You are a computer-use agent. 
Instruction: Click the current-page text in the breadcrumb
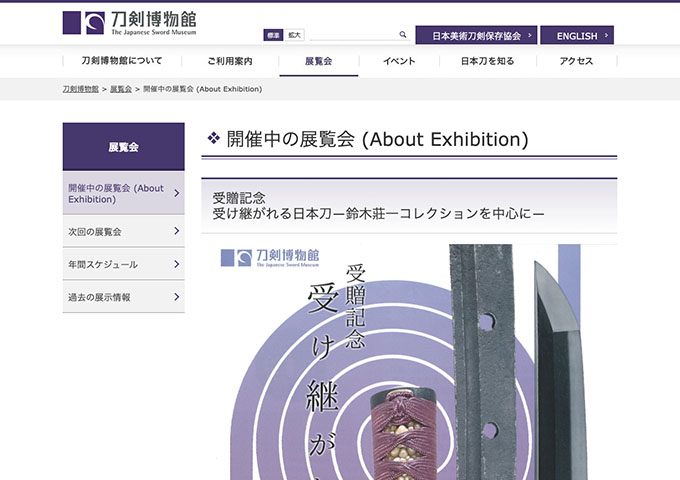pyautogui.click(x=203, y=89)
